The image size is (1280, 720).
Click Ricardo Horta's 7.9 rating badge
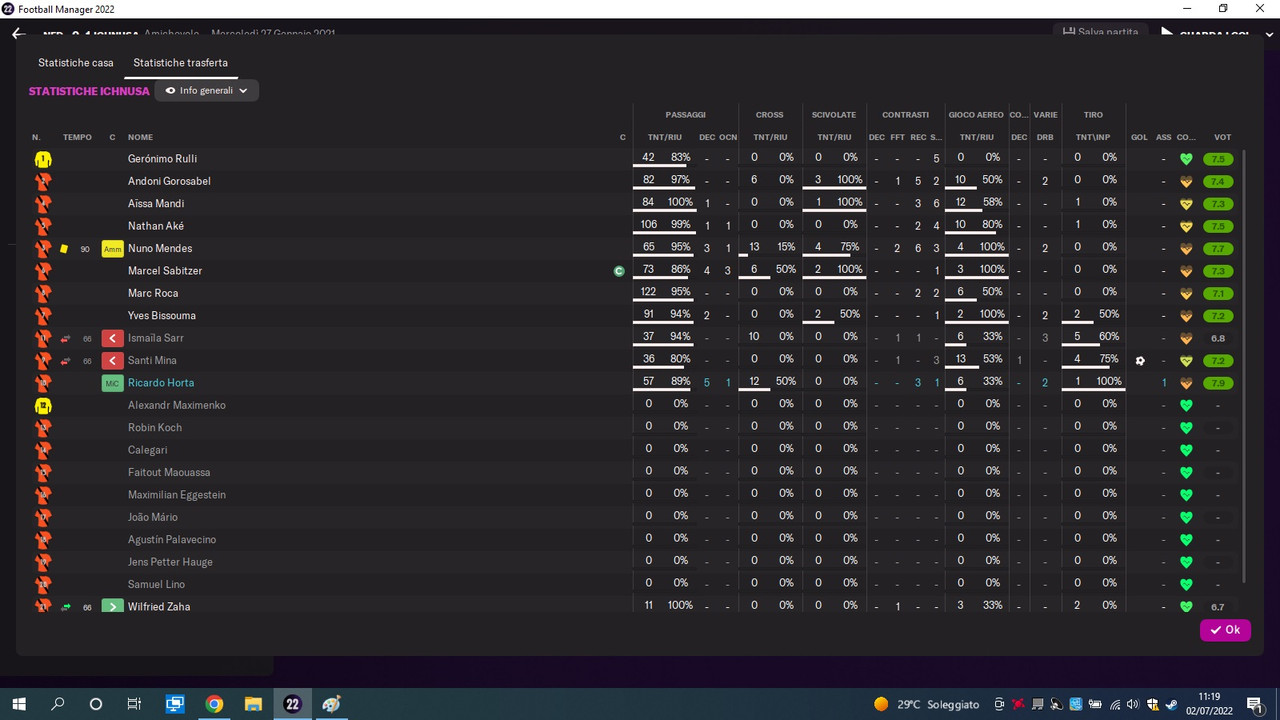click(x=1218, y=383)
